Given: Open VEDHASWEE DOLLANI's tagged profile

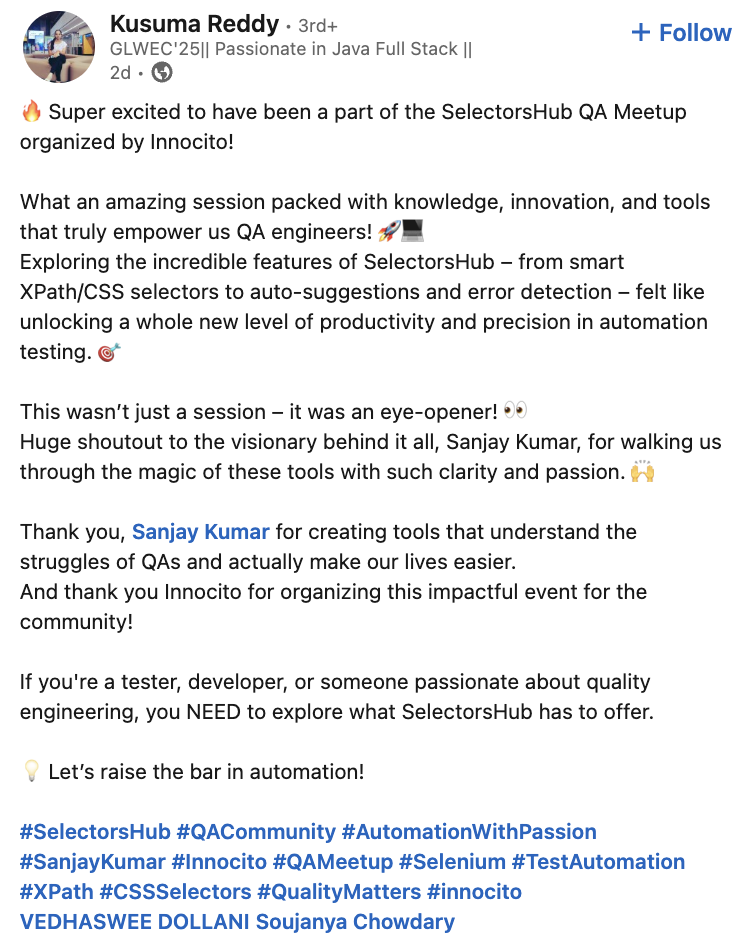Looking at the screenshot, I should point(135,922).
